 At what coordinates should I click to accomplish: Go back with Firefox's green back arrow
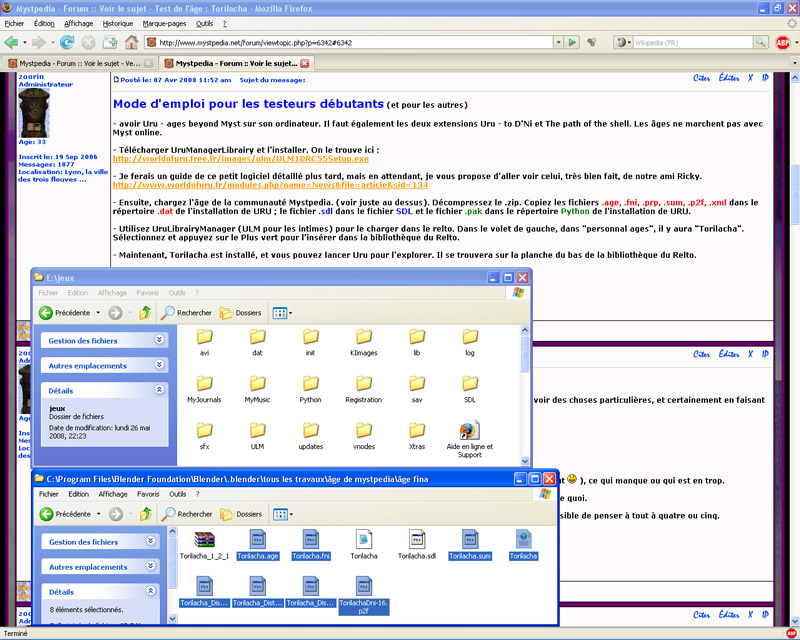(11, 42)
